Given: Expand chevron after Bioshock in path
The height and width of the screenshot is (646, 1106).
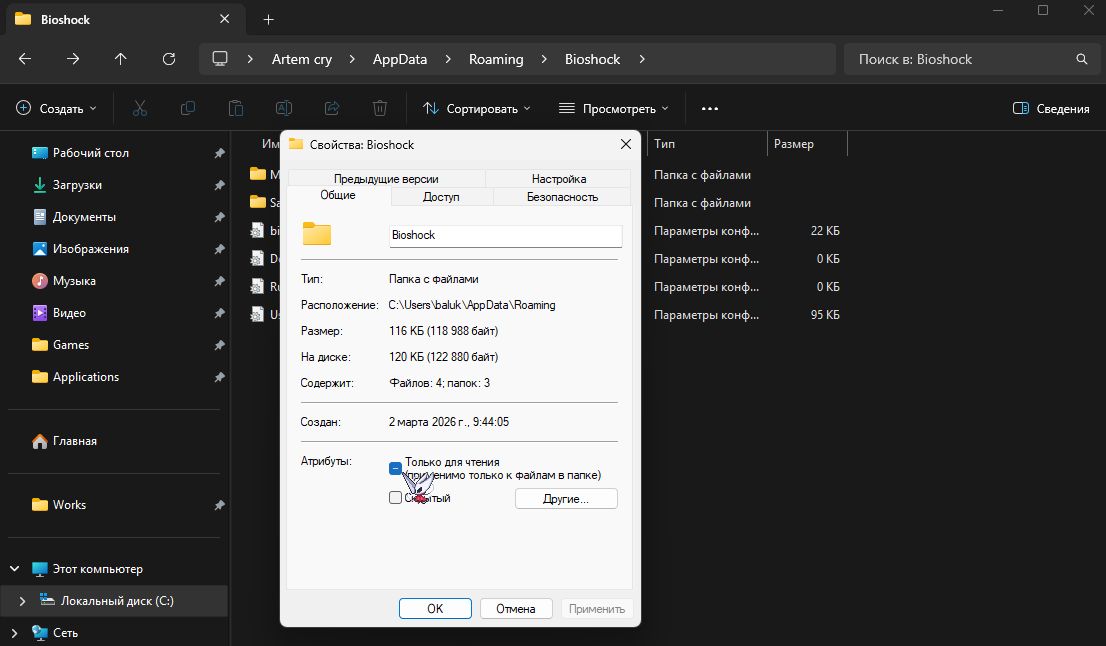Looking at the screenshot, I should pyautogui.click(x=641, y=59).
